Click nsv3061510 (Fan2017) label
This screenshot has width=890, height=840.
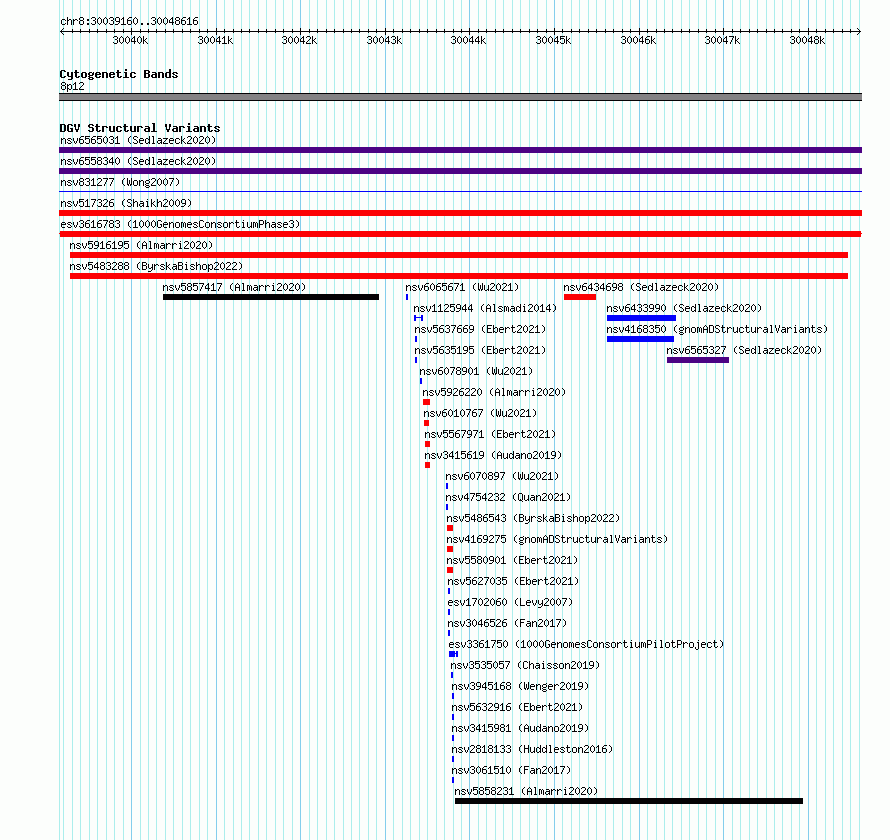tap(511, 770)
